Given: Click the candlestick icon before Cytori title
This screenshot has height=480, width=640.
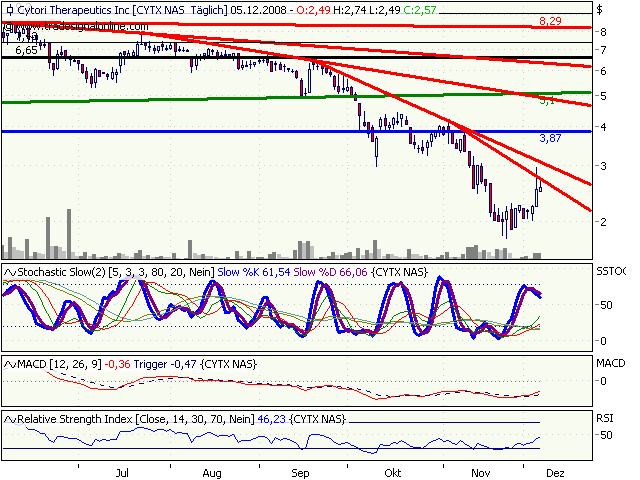Looking at the screenshot, I should pyautogui.click(x=10, y=10).
